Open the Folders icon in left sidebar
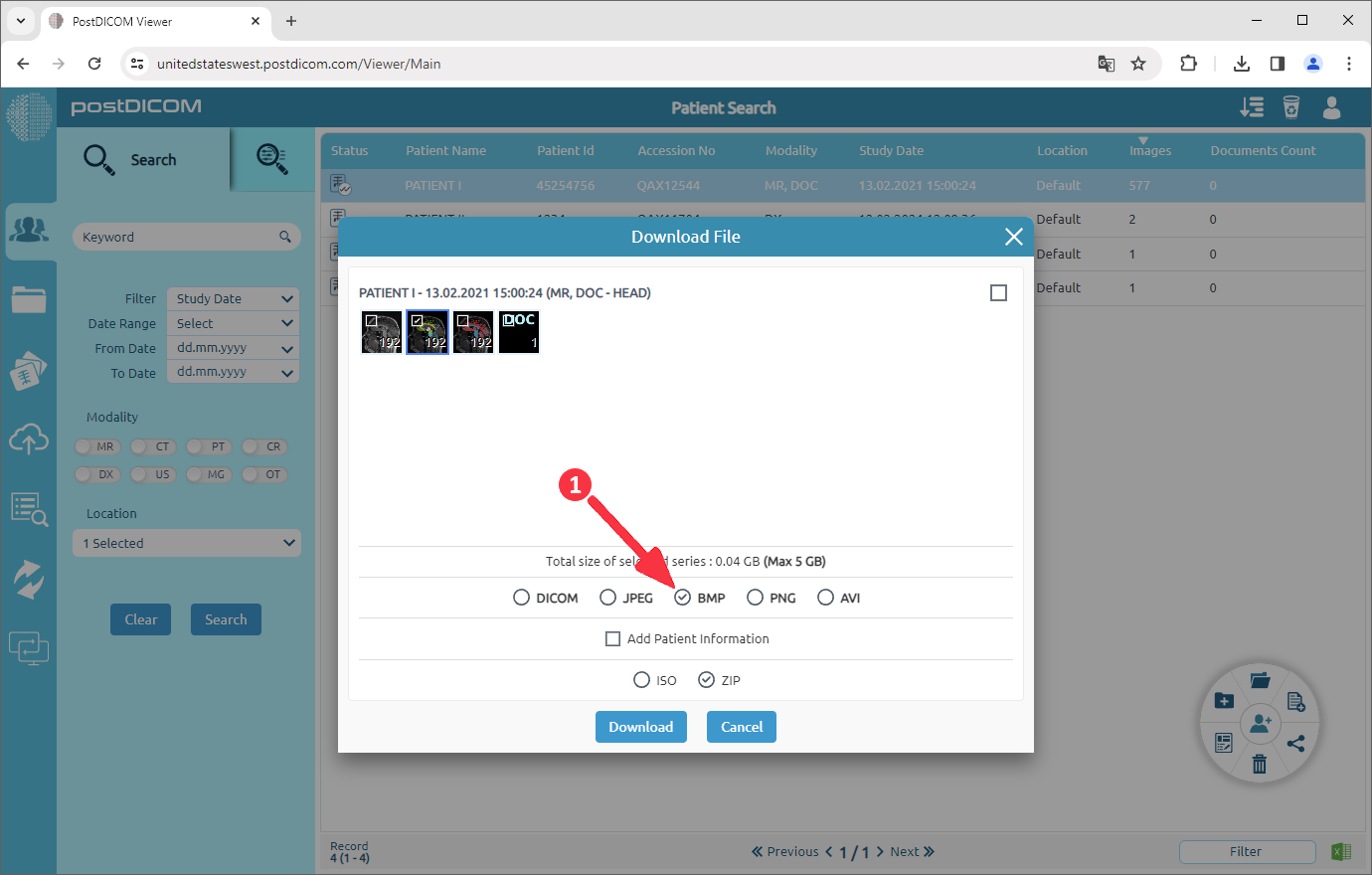 pos(30,298)
